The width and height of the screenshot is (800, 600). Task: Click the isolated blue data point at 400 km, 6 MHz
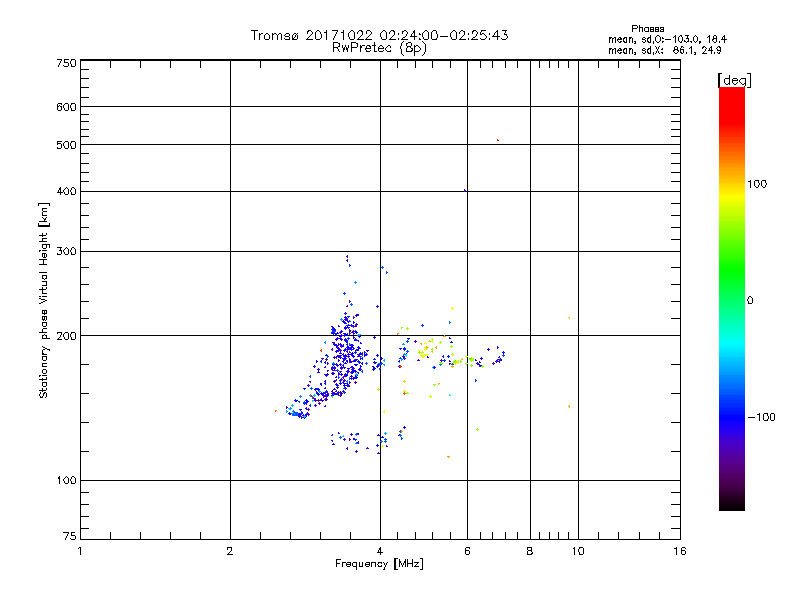click(465, 190)
